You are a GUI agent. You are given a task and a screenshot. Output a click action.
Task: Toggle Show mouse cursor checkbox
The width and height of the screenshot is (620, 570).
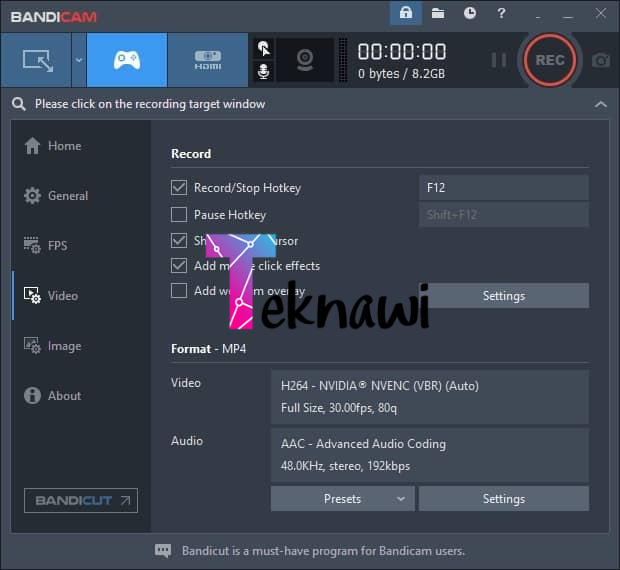pos(179,240)
